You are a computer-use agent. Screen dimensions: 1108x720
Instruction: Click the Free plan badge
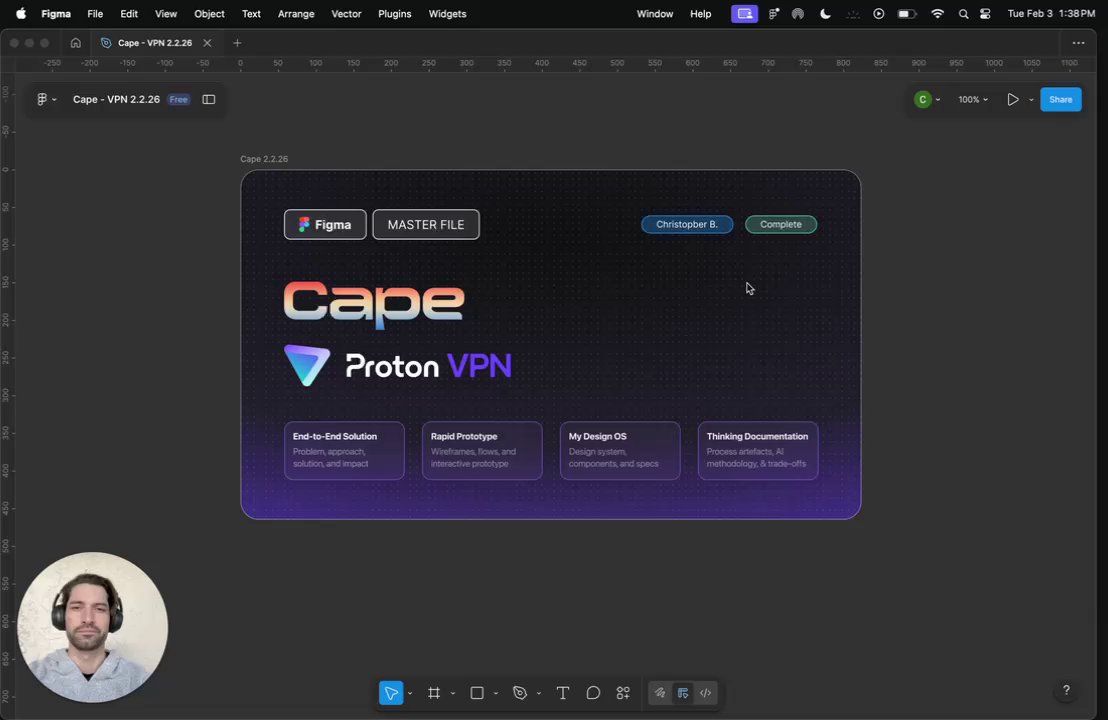[179, 100]
